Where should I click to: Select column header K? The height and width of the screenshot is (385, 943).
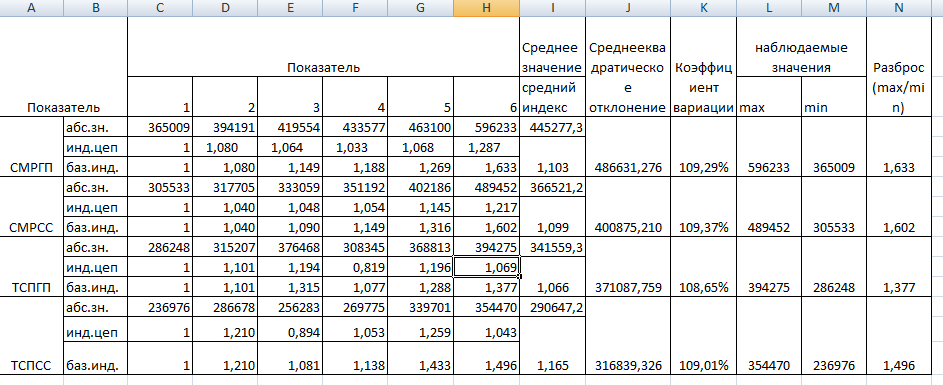coord(704,8)
